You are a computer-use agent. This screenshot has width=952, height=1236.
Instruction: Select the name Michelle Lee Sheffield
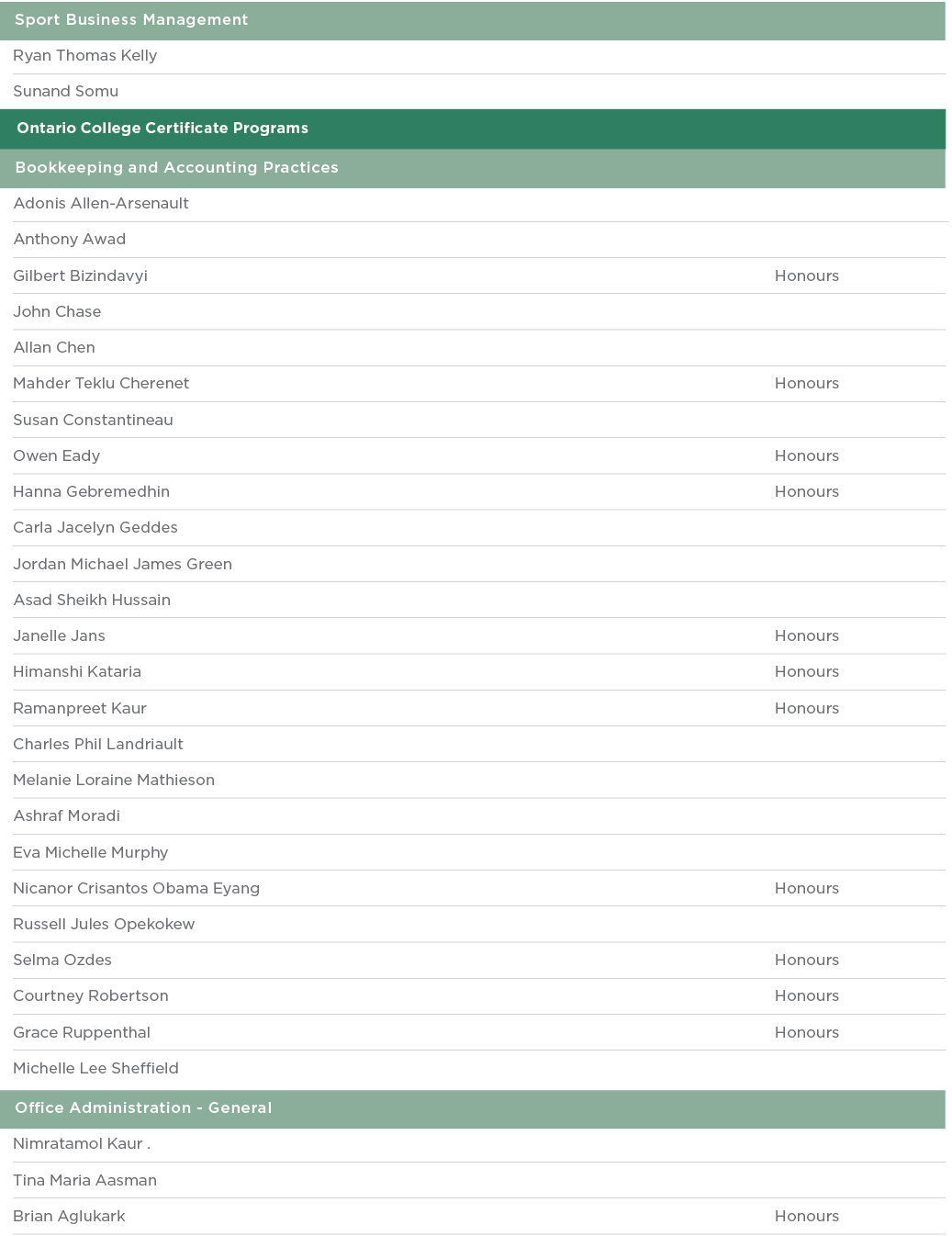(95, 1069)
